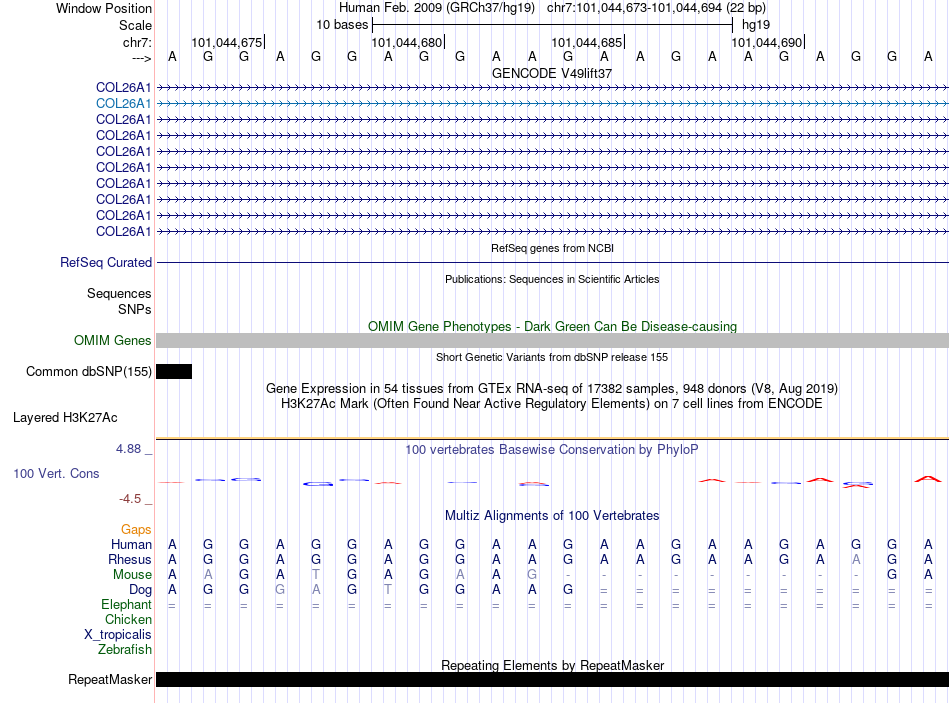
Task: Open Repeating Elements by RepeatMasker title
Action: tap(552, 665)
